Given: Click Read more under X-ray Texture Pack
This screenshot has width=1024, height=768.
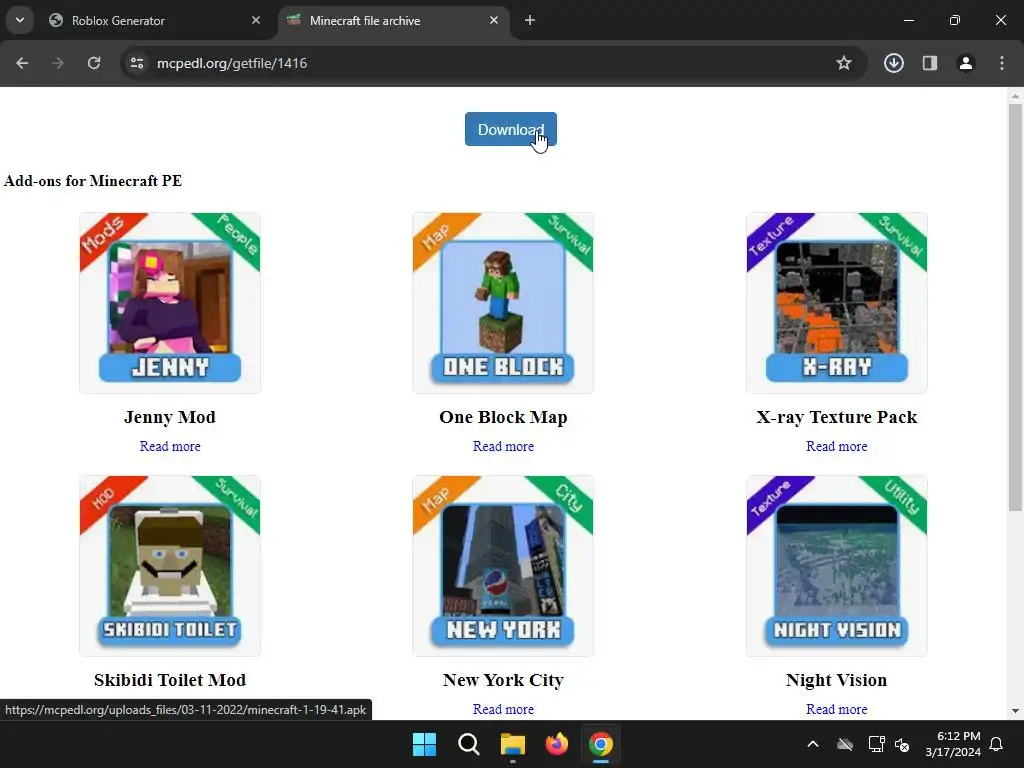Looking at the screenshot, I should point(837,446).
